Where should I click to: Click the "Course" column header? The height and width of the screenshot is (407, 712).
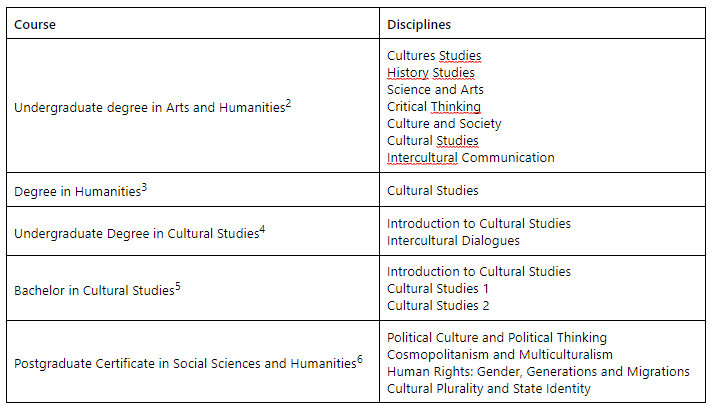point(35,24)
